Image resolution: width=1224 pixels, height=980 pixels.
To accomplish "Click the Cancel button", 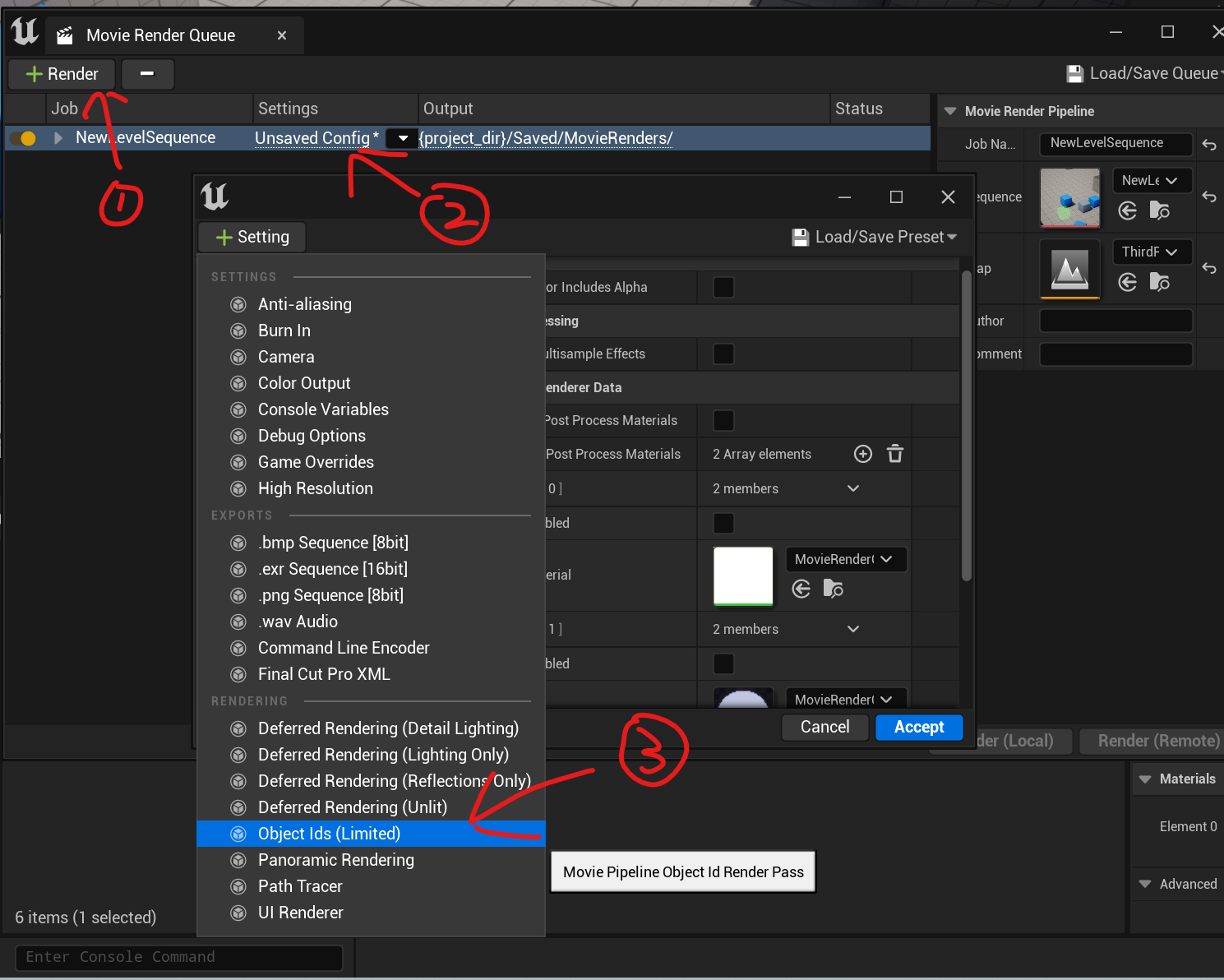I will tap(824, 727).
